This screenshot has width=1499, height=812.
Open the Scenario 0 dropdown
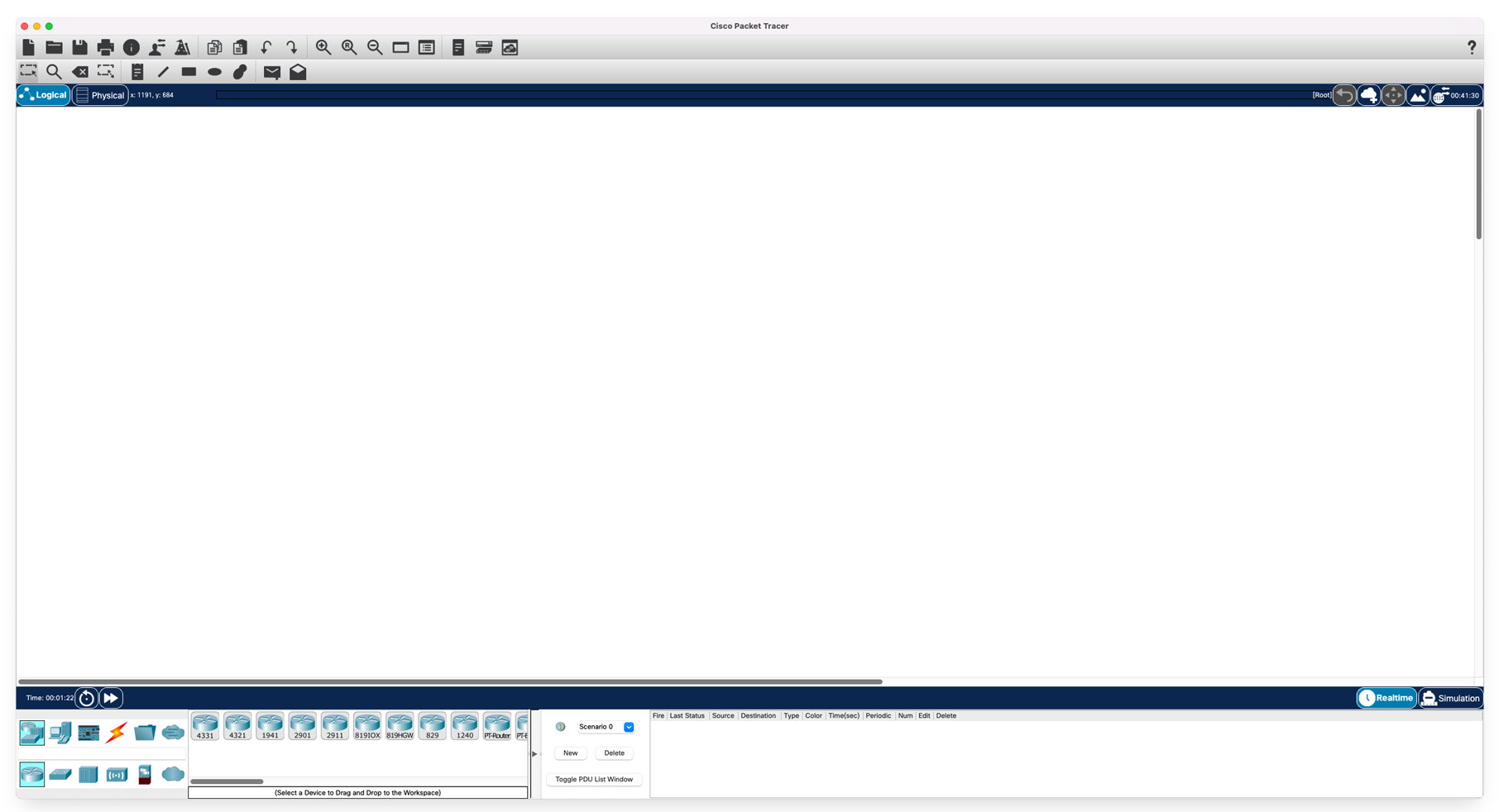606,727
